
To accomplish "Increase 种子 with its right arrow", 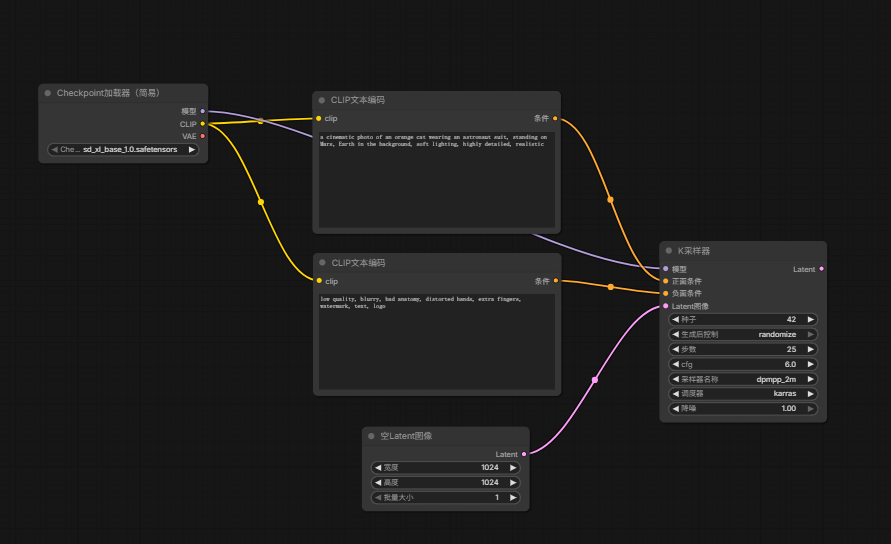I will pyautogui.click(x=811, y=319).
